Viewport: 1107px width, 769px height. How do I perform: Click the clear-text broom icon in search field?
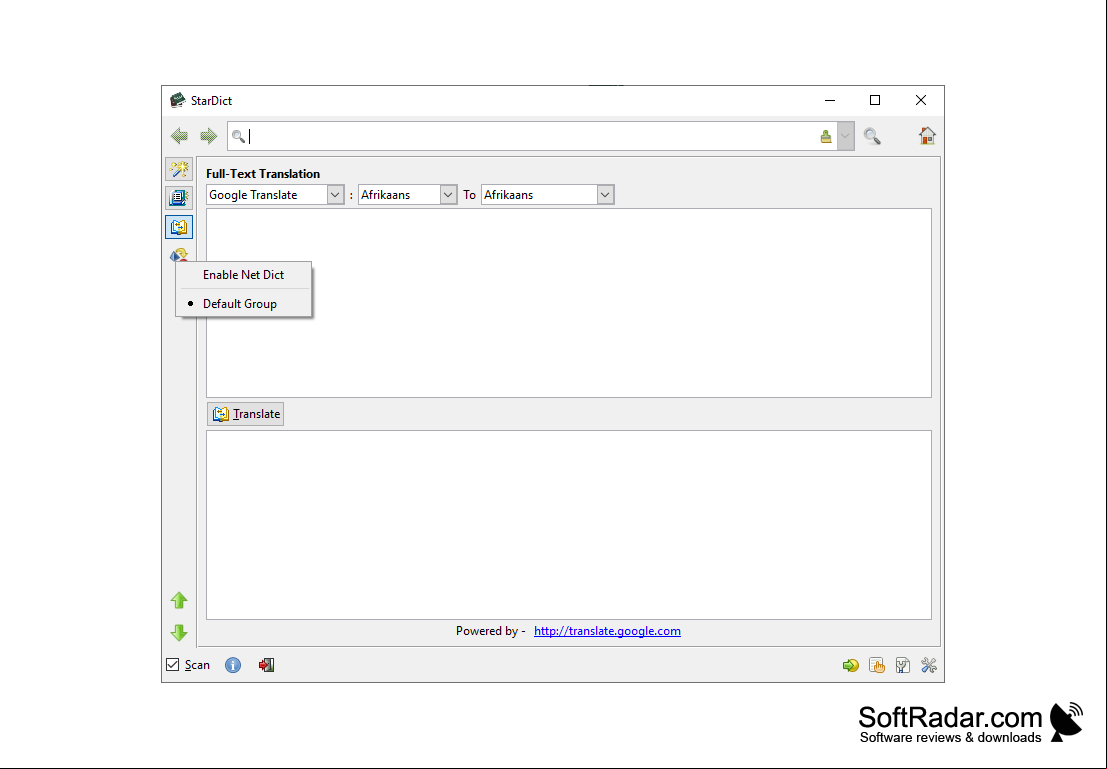(826, 136)
